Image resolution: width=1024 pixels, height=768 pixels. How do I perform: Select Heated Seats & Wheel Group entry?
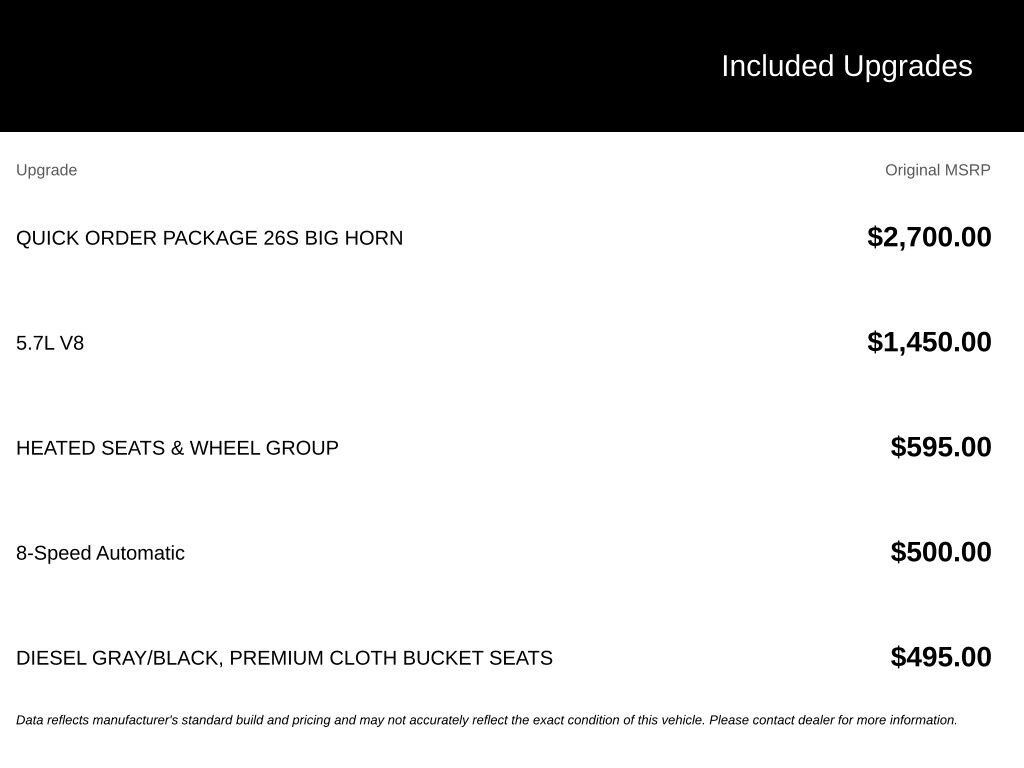(177, 448)
